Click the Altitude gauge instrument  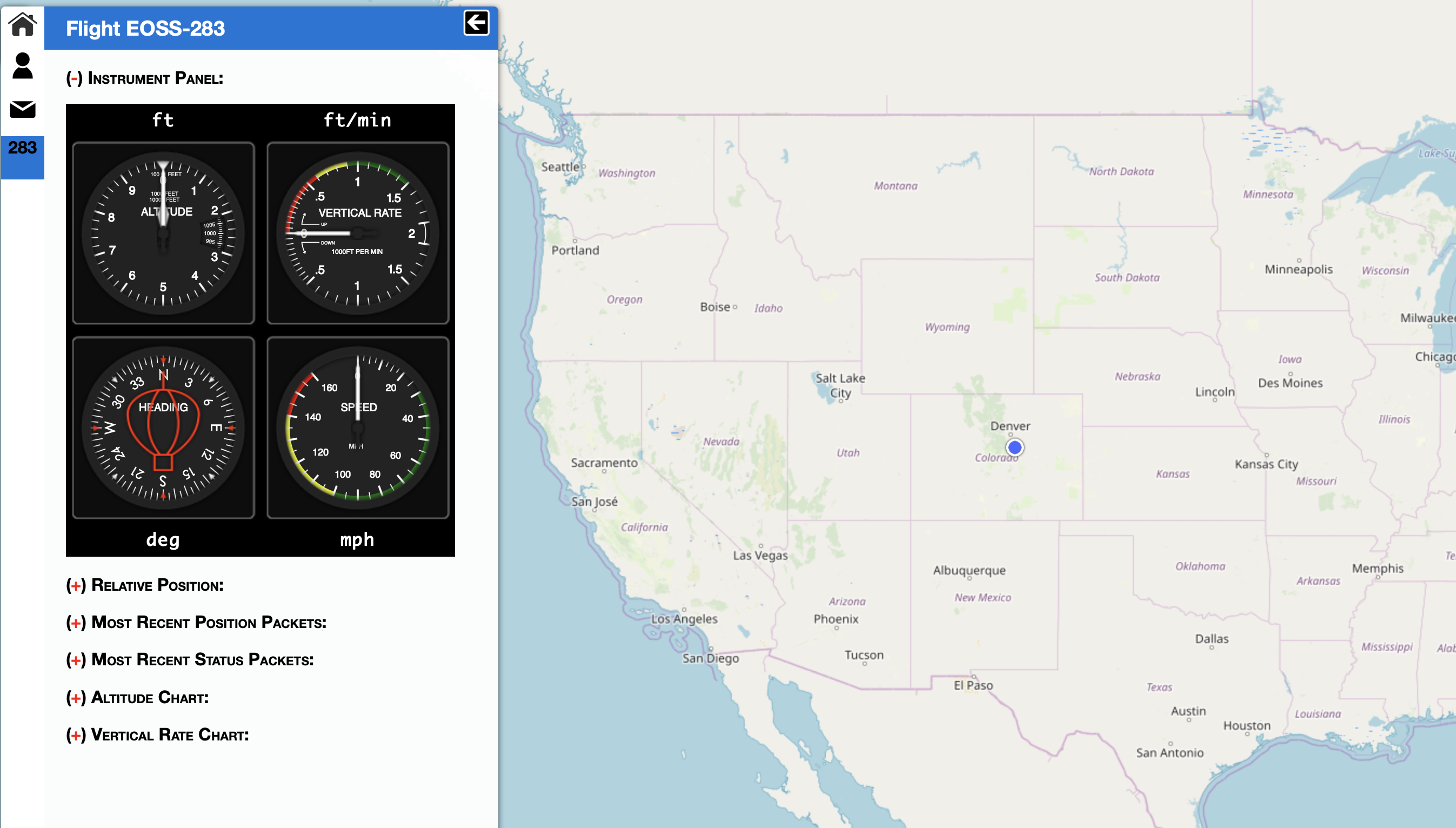click(163, 233)
